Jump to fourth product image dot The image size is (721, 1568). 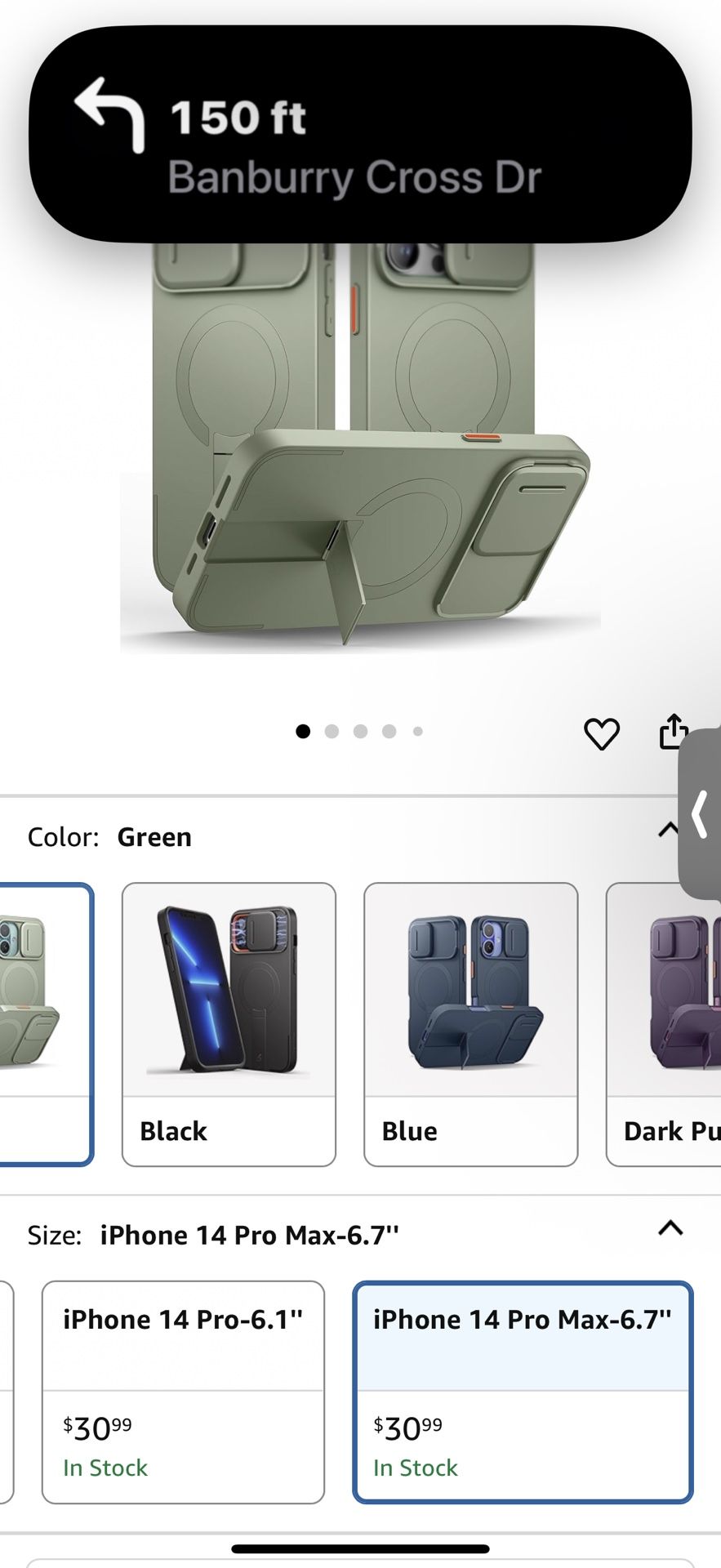pos(389,731)
